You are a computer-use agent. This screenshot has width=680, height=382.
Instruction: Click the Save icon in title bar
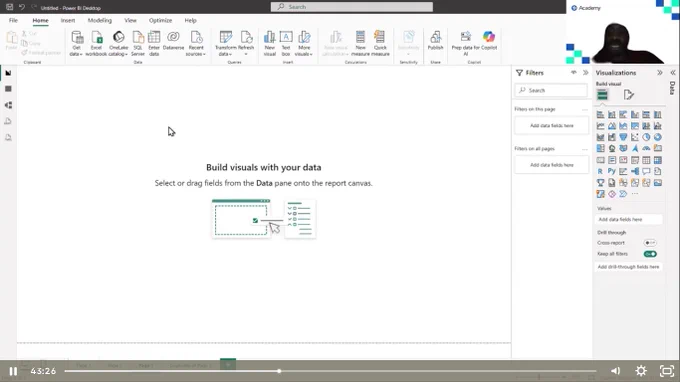(x=10, y=7)
